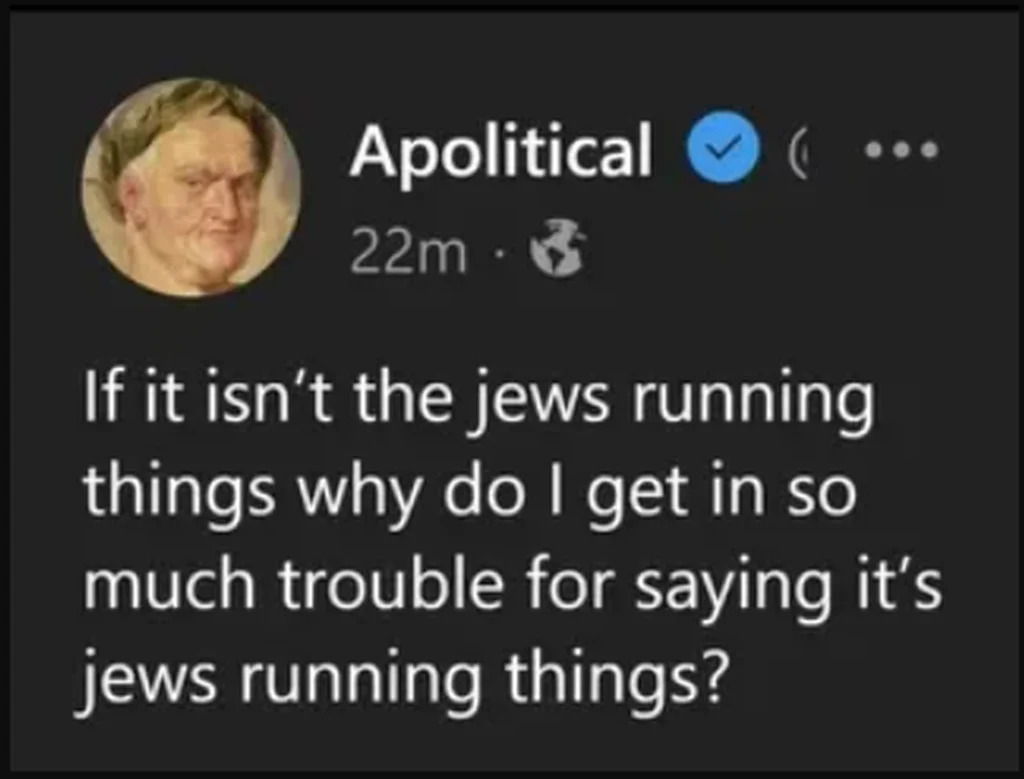Image resolution: width=1024 pixels, height=779 pixels.
Task: Open the permalink from the 22m label
Action: (408, 255)
